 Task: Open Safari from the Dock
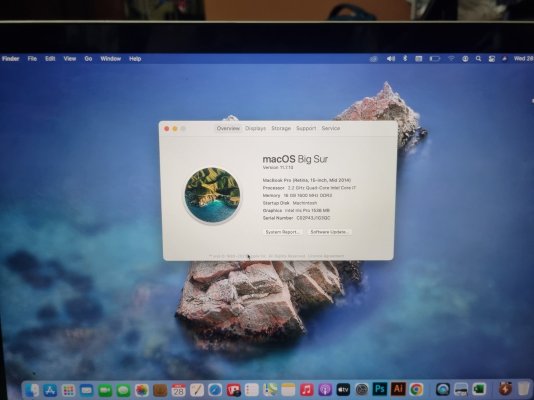[x=215, y=390]
